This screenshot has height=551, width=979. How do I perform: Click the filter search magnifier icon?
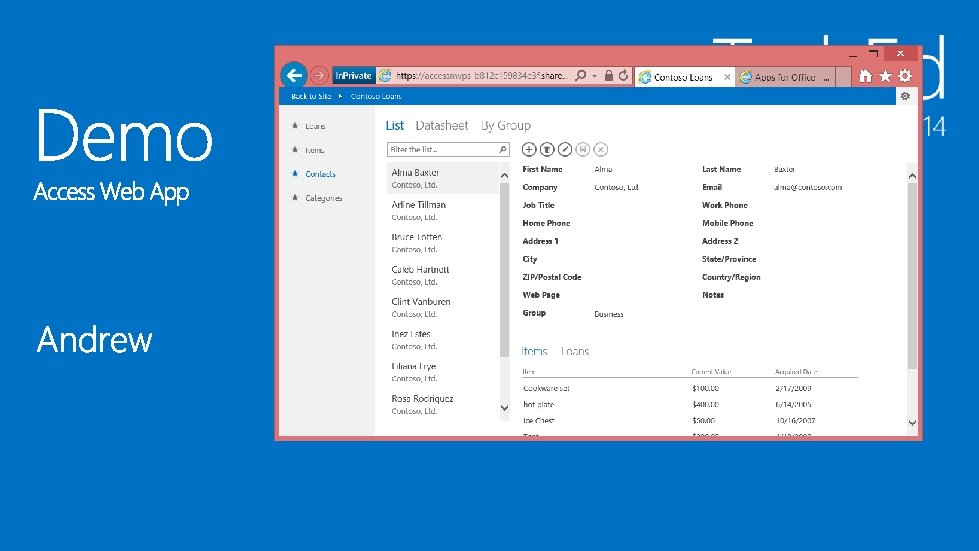[x=503, y=150]
